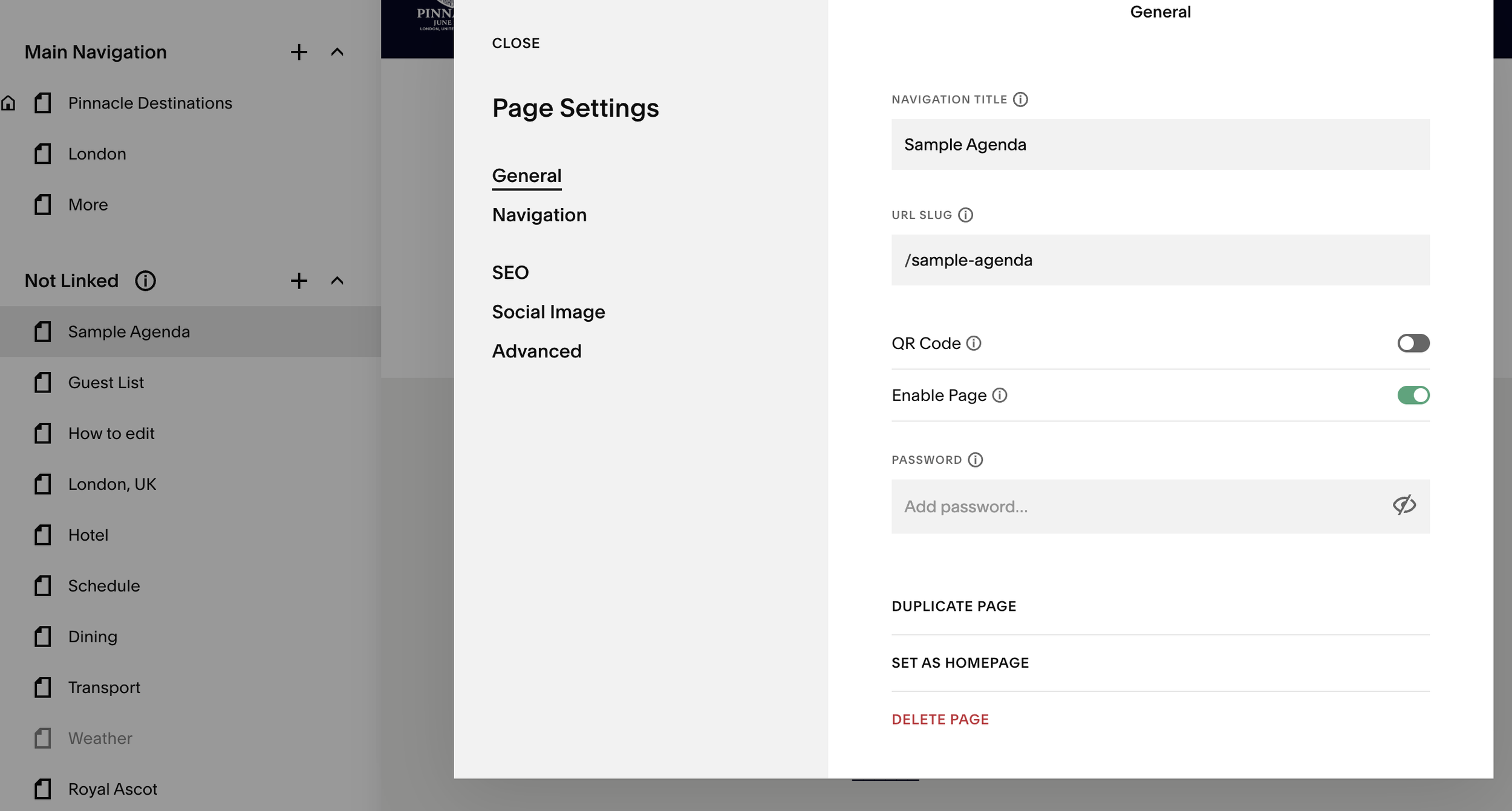Click the Enable Page info icon
Viewport: 1512px width, 811px height.
click(x=1000, y=395)
